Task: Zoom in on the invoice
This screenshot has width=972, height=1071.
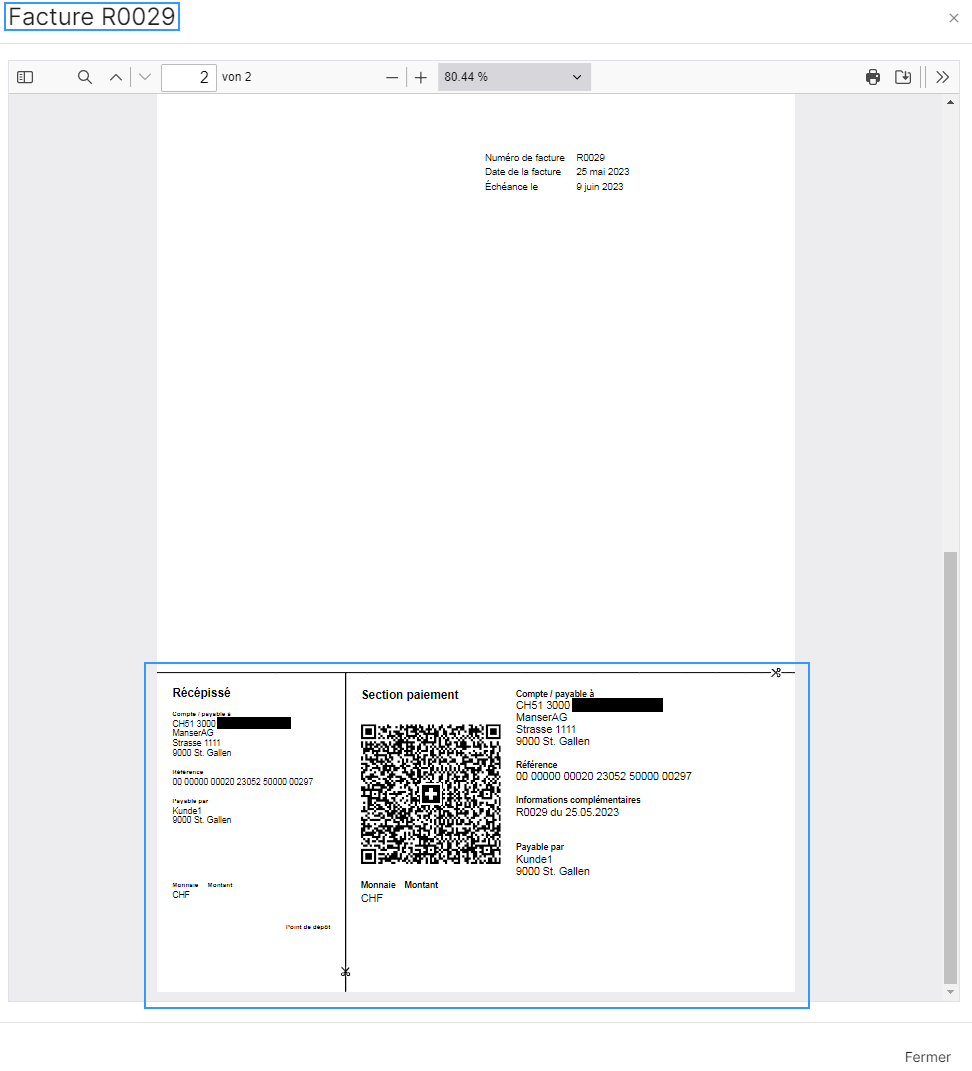Action: point(421,78)
